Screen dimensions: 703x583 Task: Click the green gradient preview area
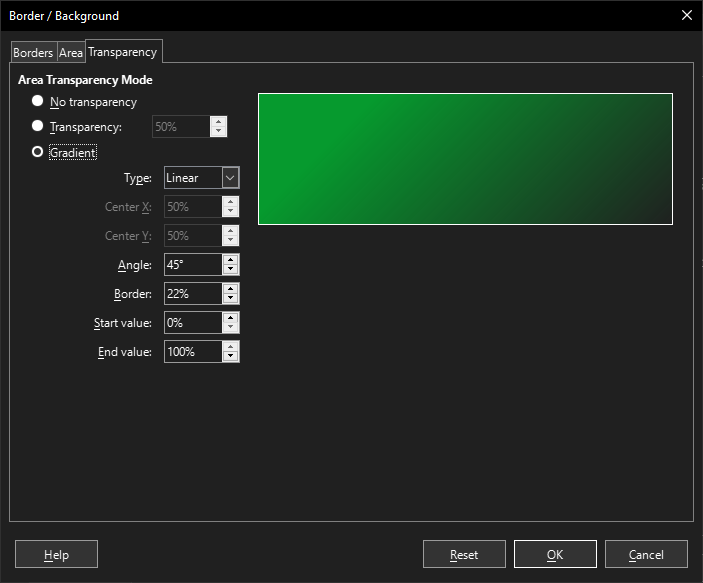pos(465,159)
